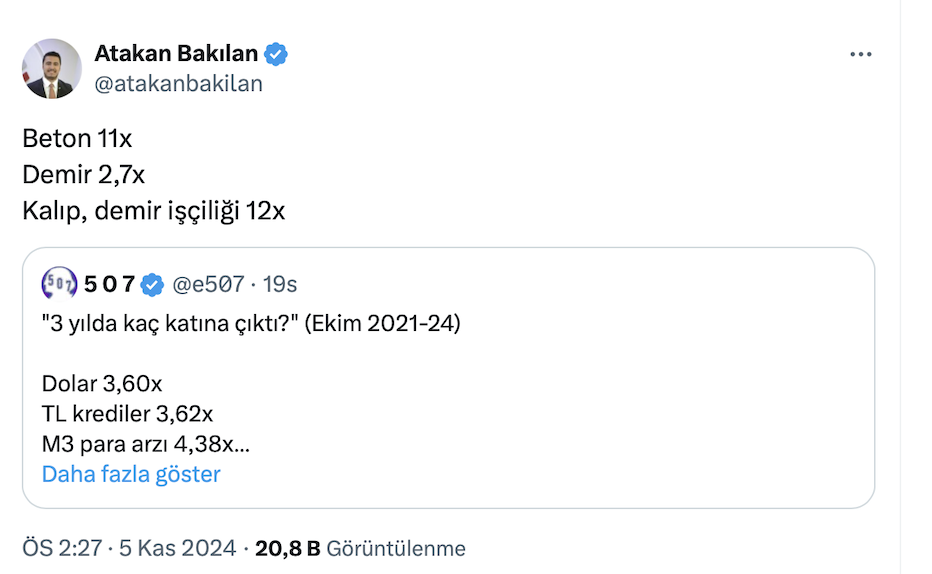Click Atakan Bakılan's profile avatar photo
The image size is (932, 574).
(52, 68)
